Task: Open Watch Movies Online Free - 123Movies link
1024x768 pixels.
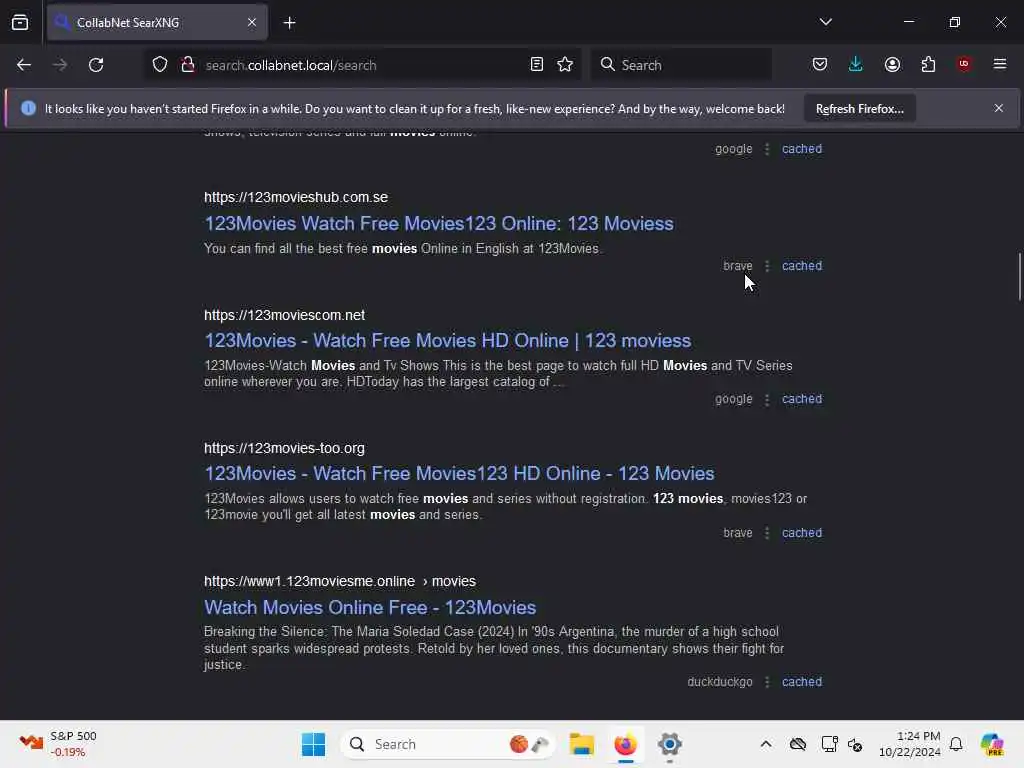Action: pos(370,607)
